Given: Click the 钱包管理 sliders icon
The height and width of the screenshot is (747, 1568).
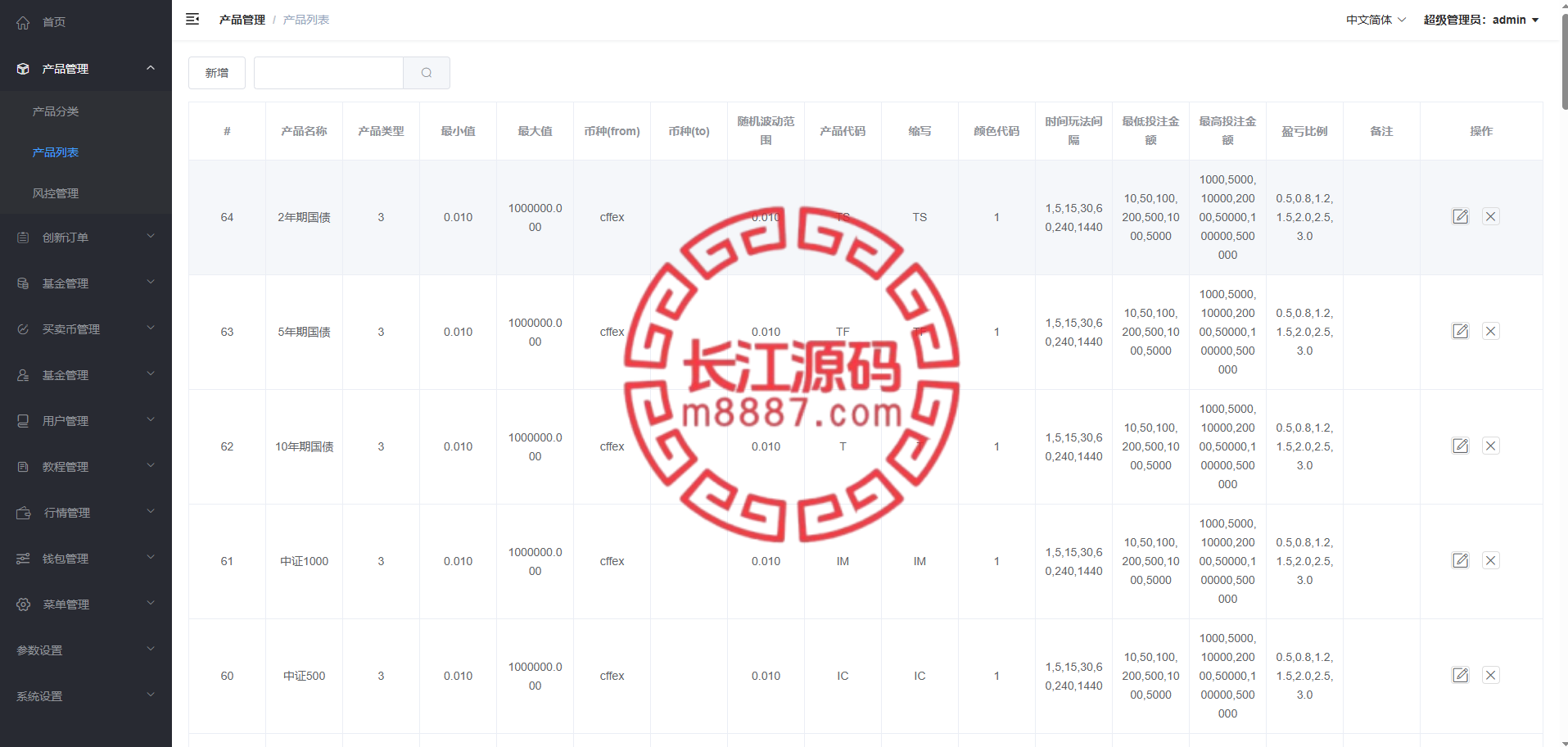Looking at the screenshot, I should (x=23, y=559).
